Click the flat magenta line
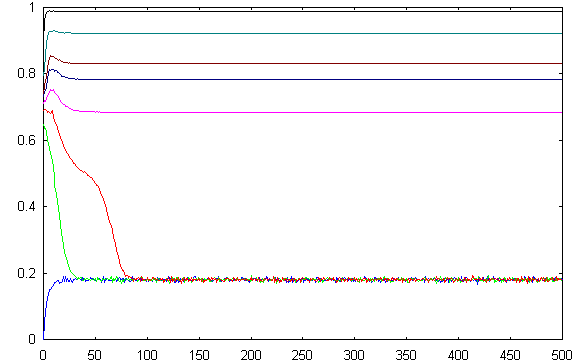Screen dimensions: 579x363 pos(332,112)
